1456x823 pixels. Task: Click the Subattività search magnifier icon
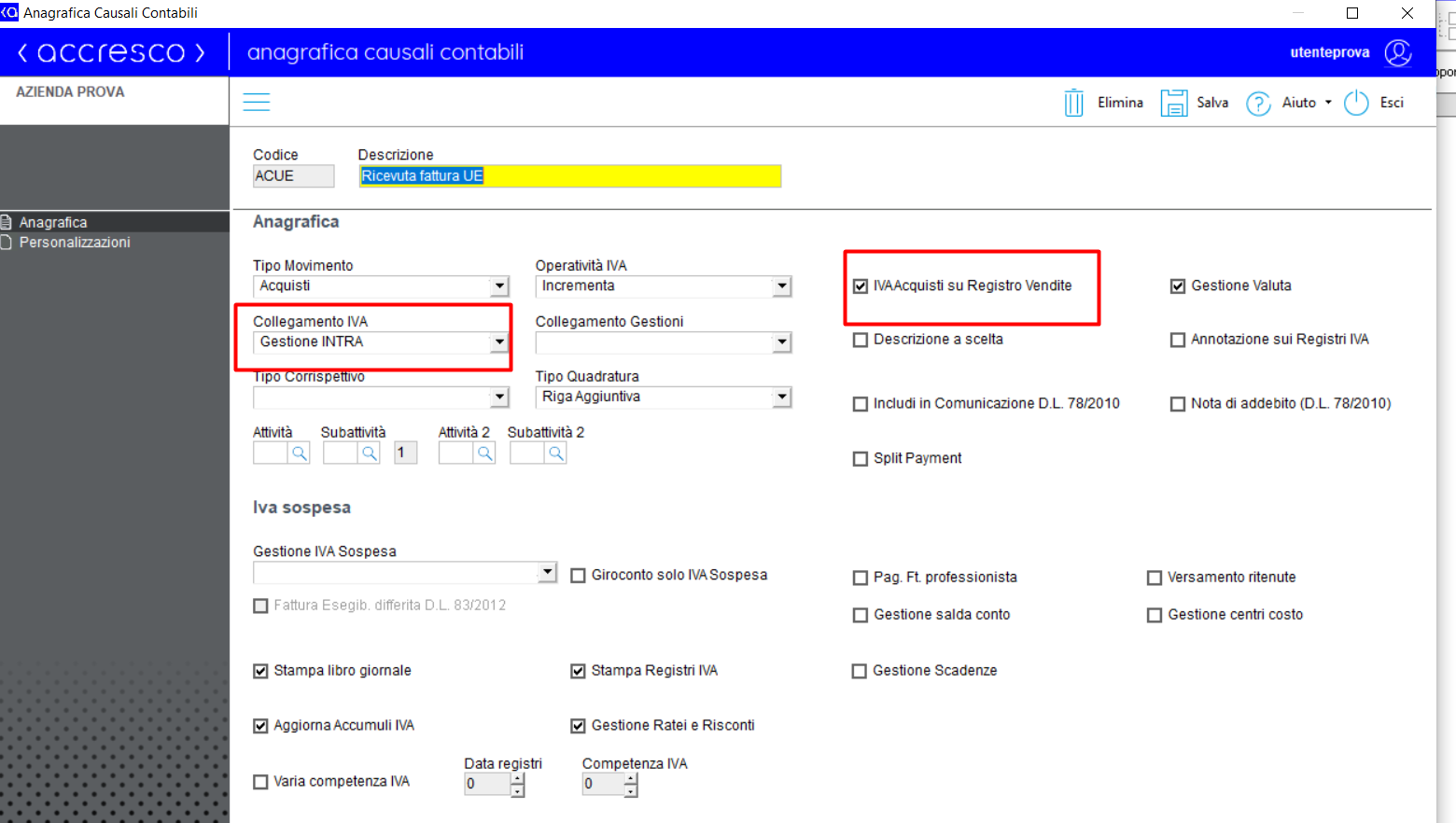(x=370, y=453)
